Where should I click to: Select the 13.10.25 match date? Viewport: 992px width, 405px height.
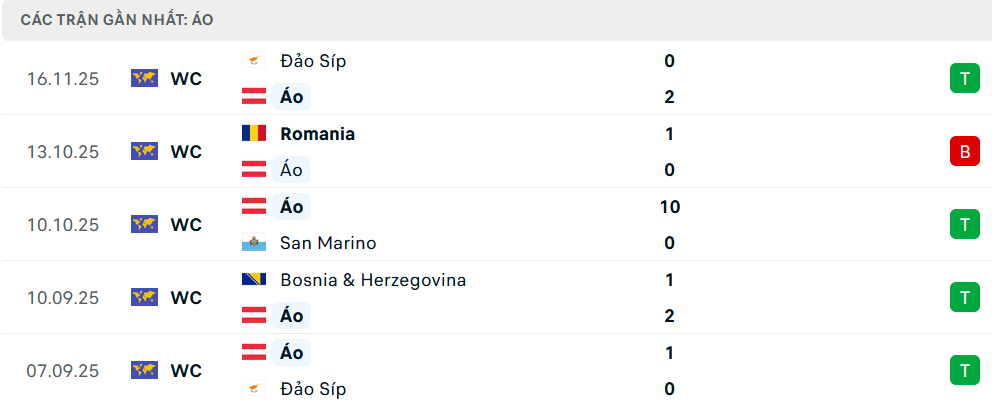tap(63, 151)
